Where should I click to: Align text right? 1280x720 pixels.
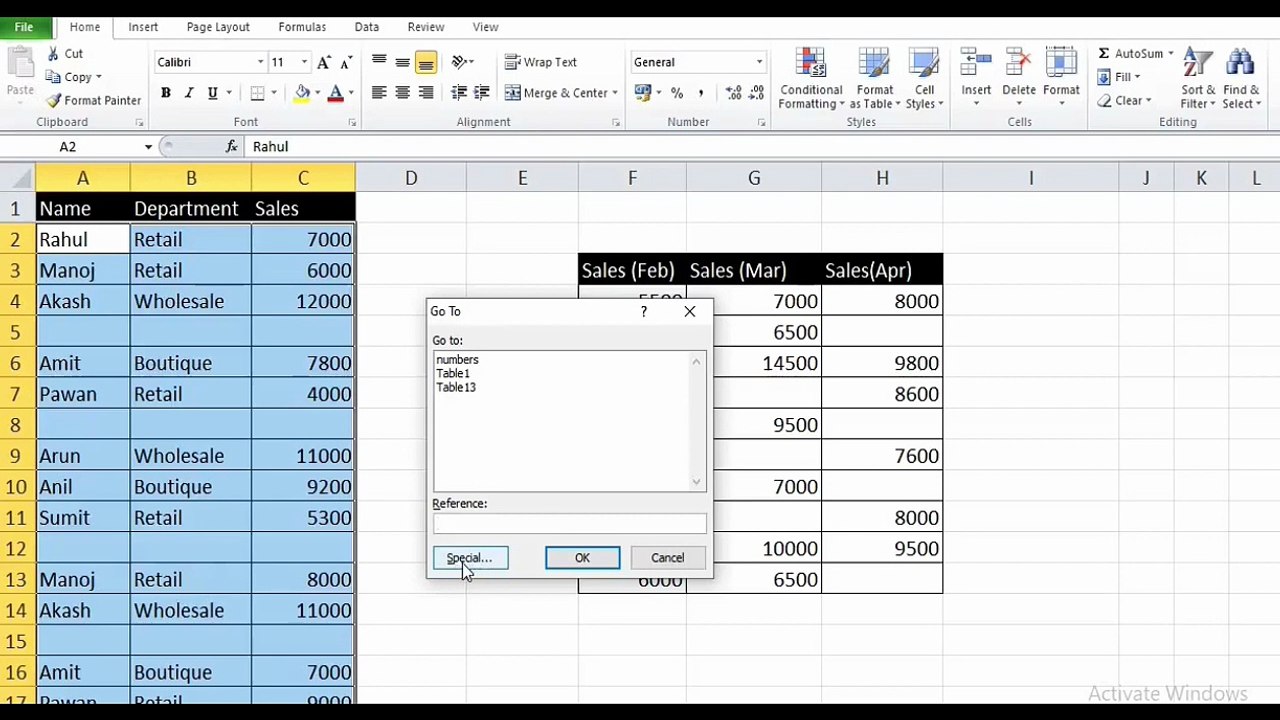[426, 93]
